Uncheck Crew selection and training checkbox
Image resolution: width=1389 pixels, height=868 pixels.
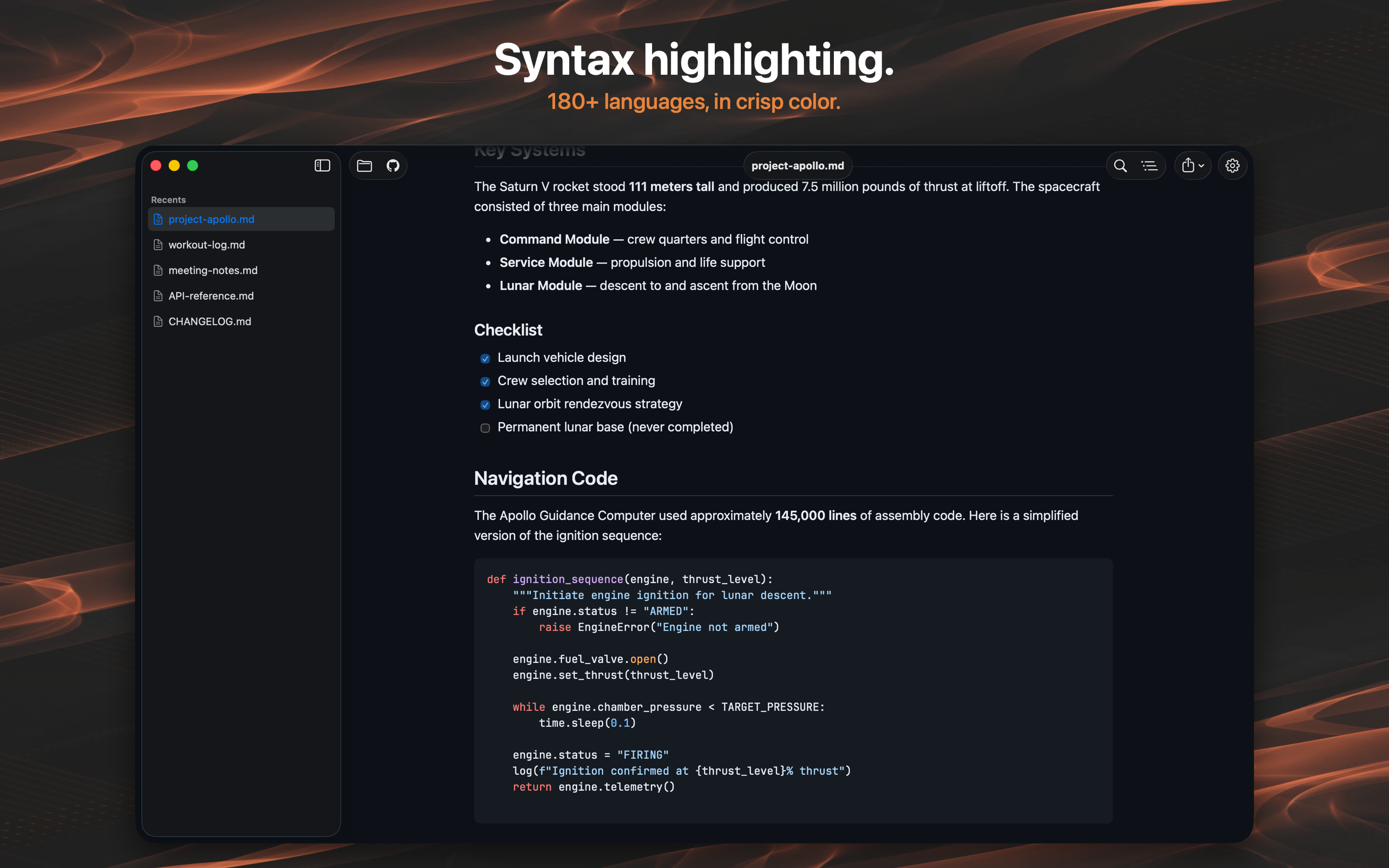click(x=485, y=382)
